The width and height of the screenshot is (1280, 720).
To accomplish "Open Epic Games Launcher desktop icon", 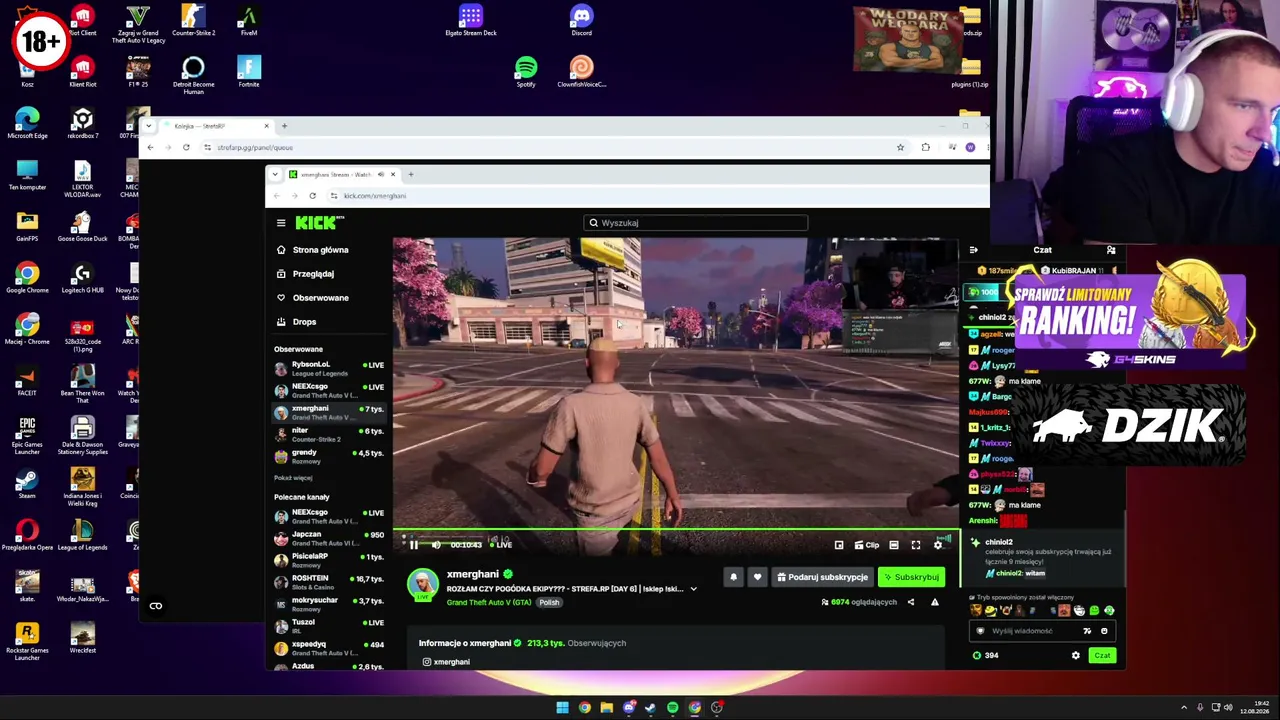I will [27, 435].
